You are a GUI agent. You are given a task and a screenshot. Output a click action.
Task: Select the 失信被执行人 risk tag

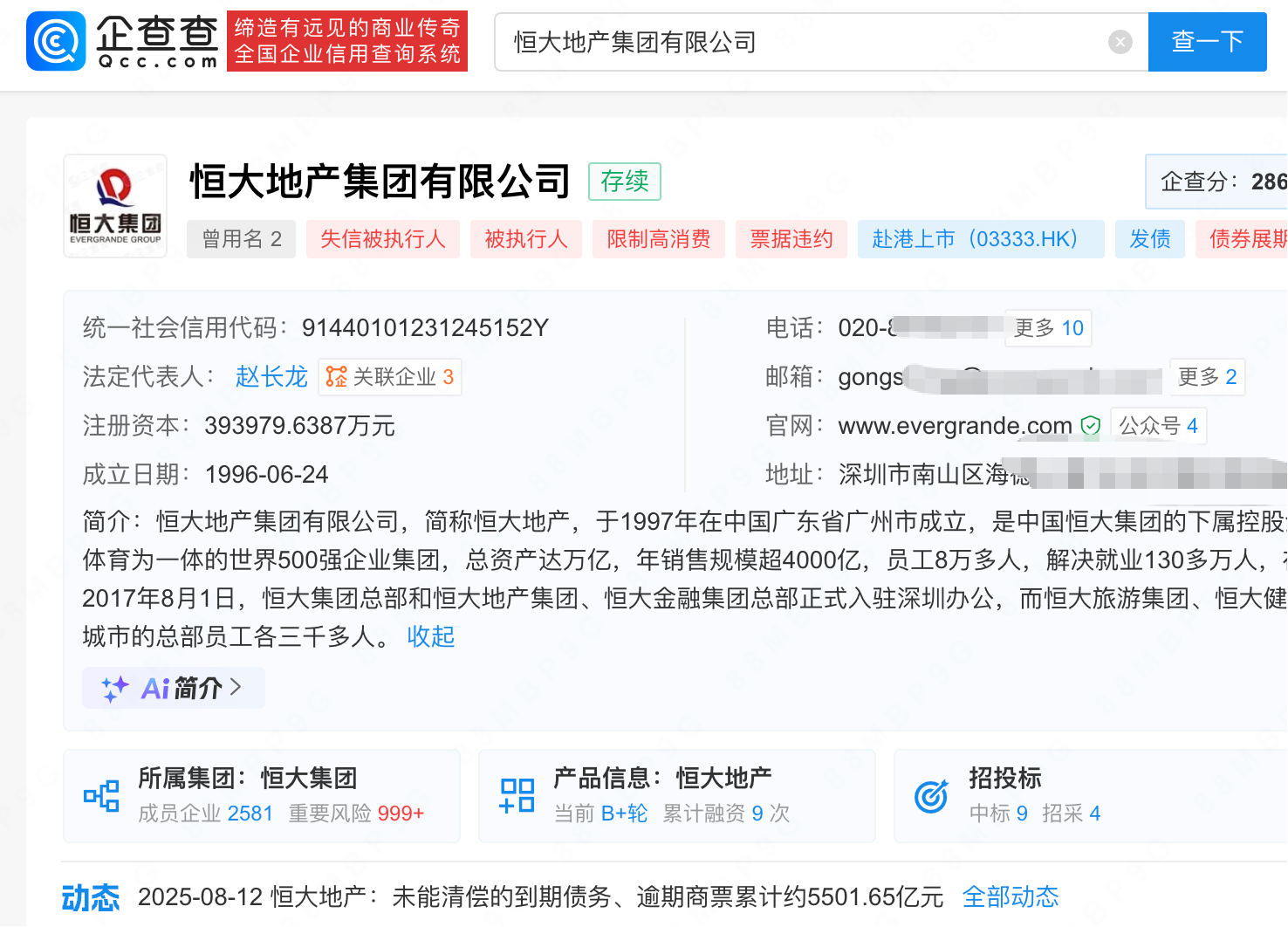383,239
